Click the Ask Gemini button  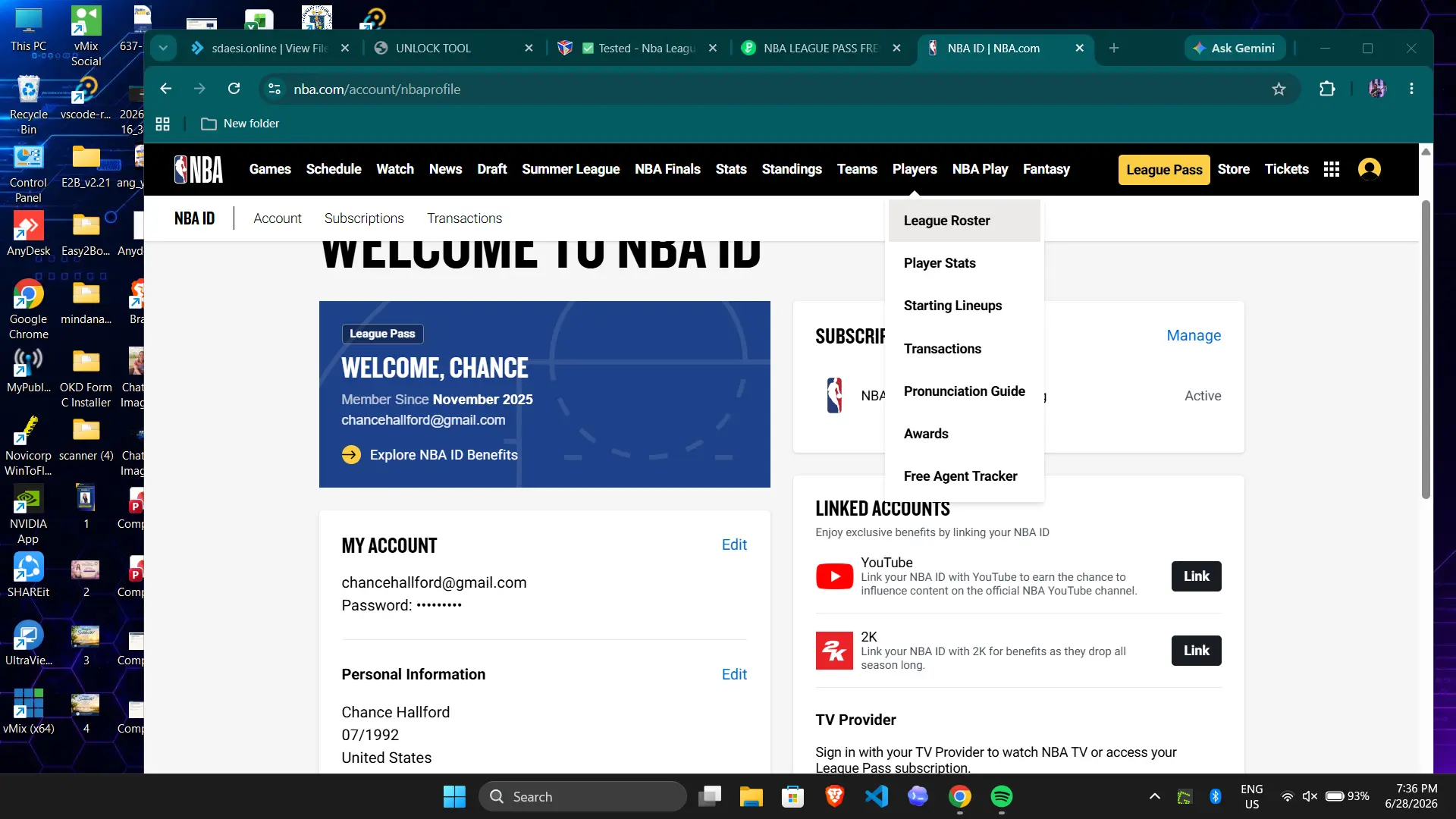[x=1234, y=48]
